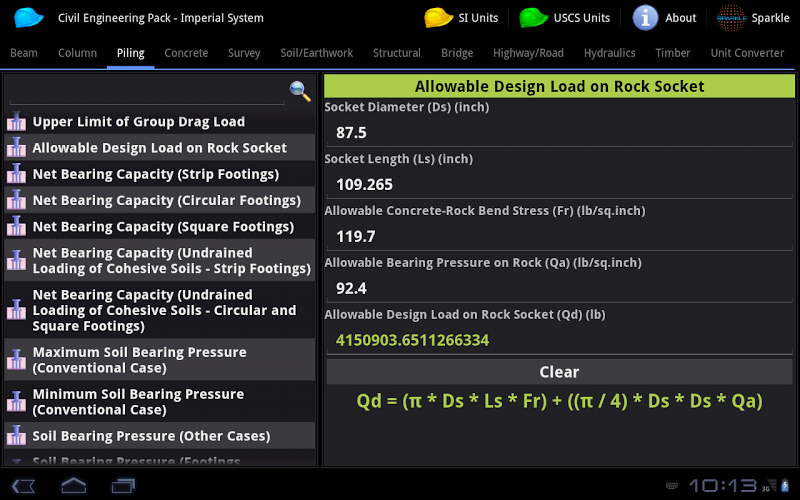Click the icon beside Net Bearing Capacity (Circular Footings)

[16, 200]
